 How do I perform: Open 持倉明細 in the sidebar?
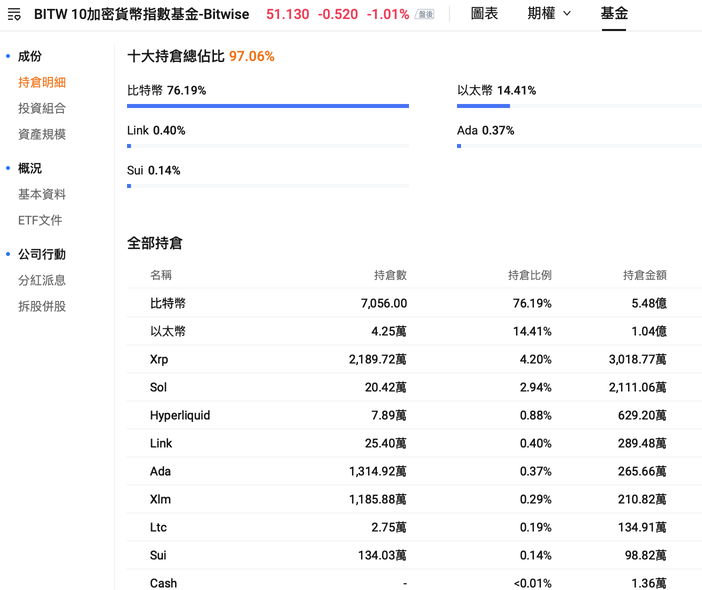click(42, 82)
